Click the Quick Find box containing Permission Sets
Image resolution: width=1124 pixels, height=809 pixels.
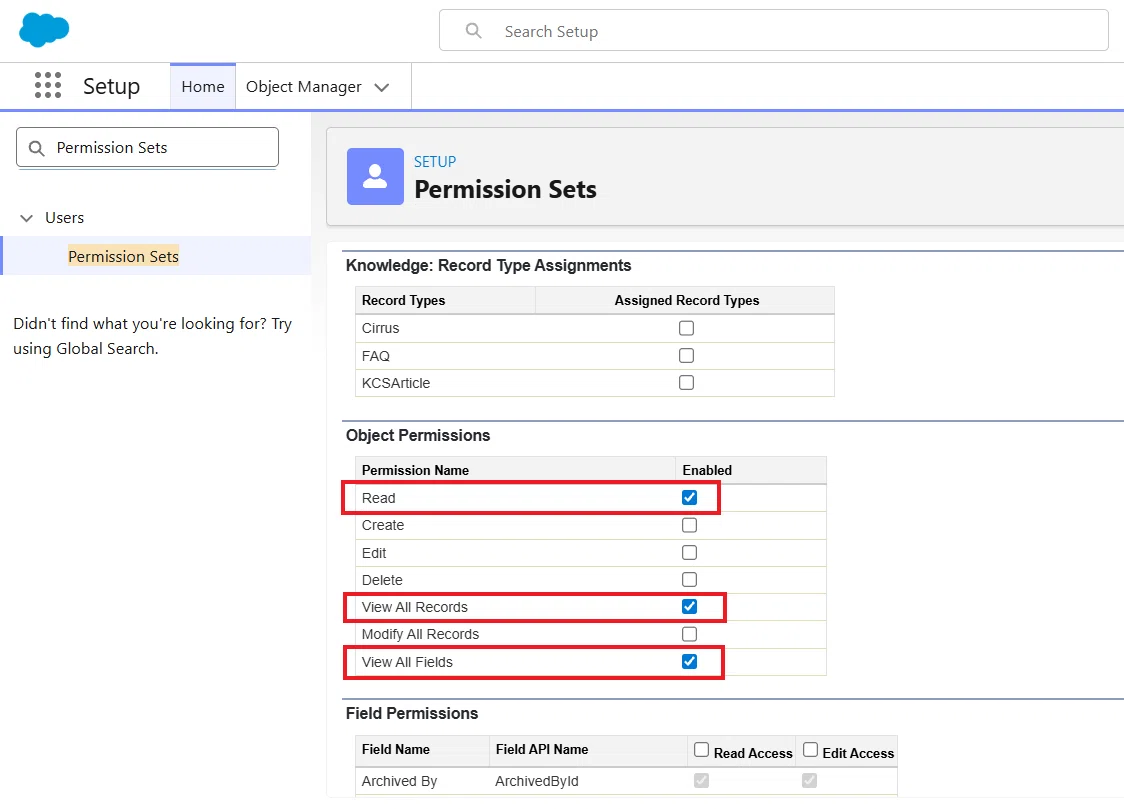147,148
